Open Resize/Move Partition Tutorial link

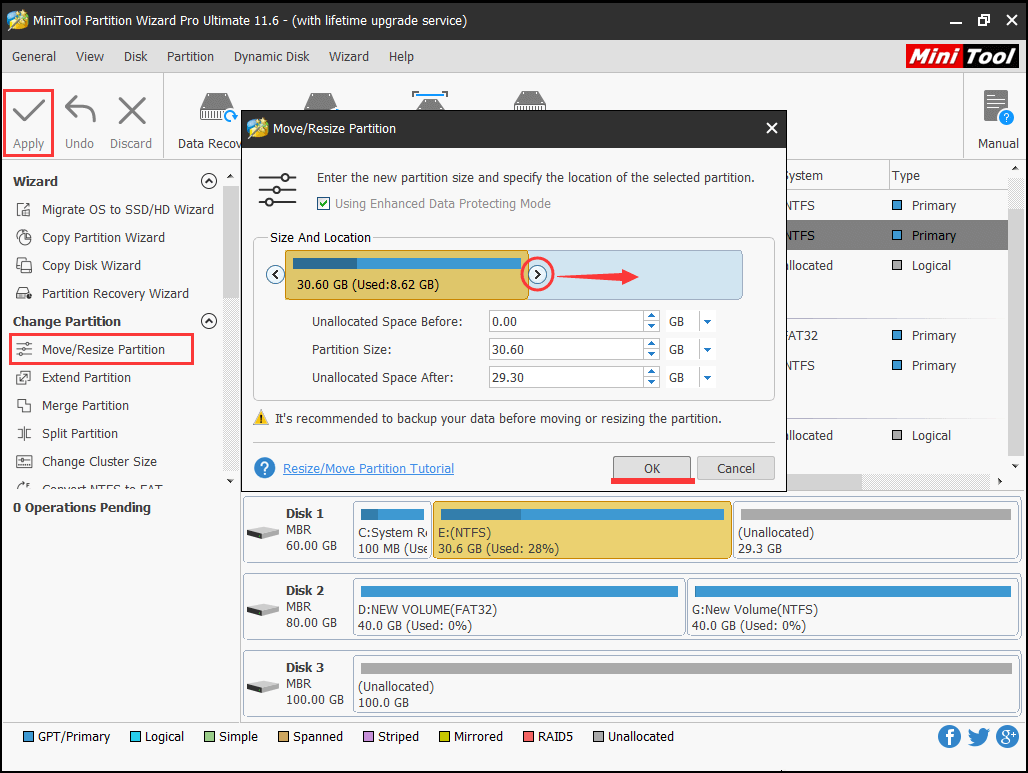point(368,468)
